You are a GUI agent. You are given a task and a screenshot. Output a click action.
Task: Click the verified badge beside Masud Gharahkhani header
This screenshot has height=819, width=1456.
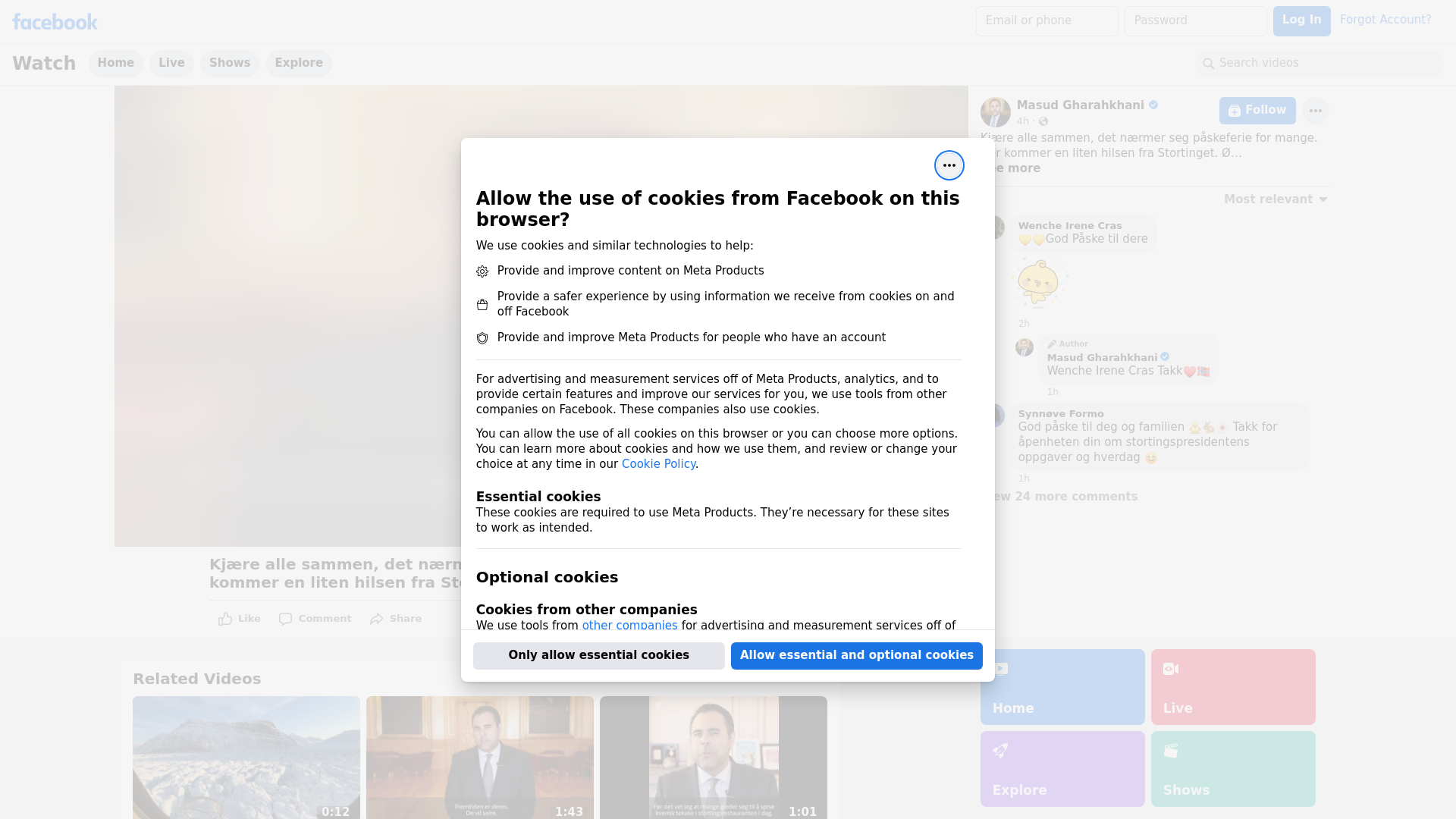pos(1153,105)
